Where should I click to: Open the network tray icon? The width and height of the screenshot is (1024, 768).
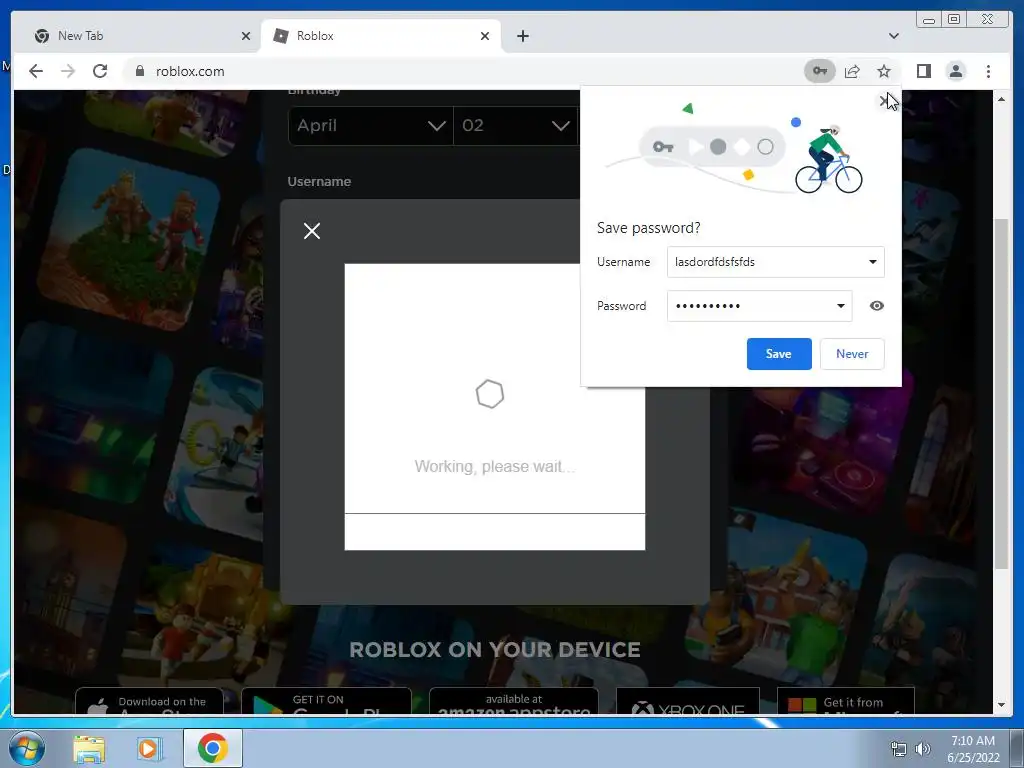coord(899,749)
